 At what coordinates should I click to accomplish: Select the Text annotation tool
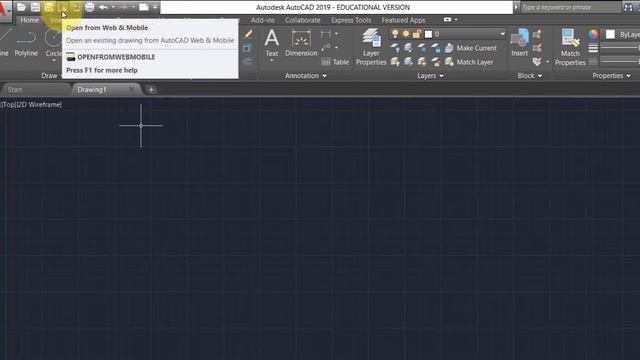point(271,43)
